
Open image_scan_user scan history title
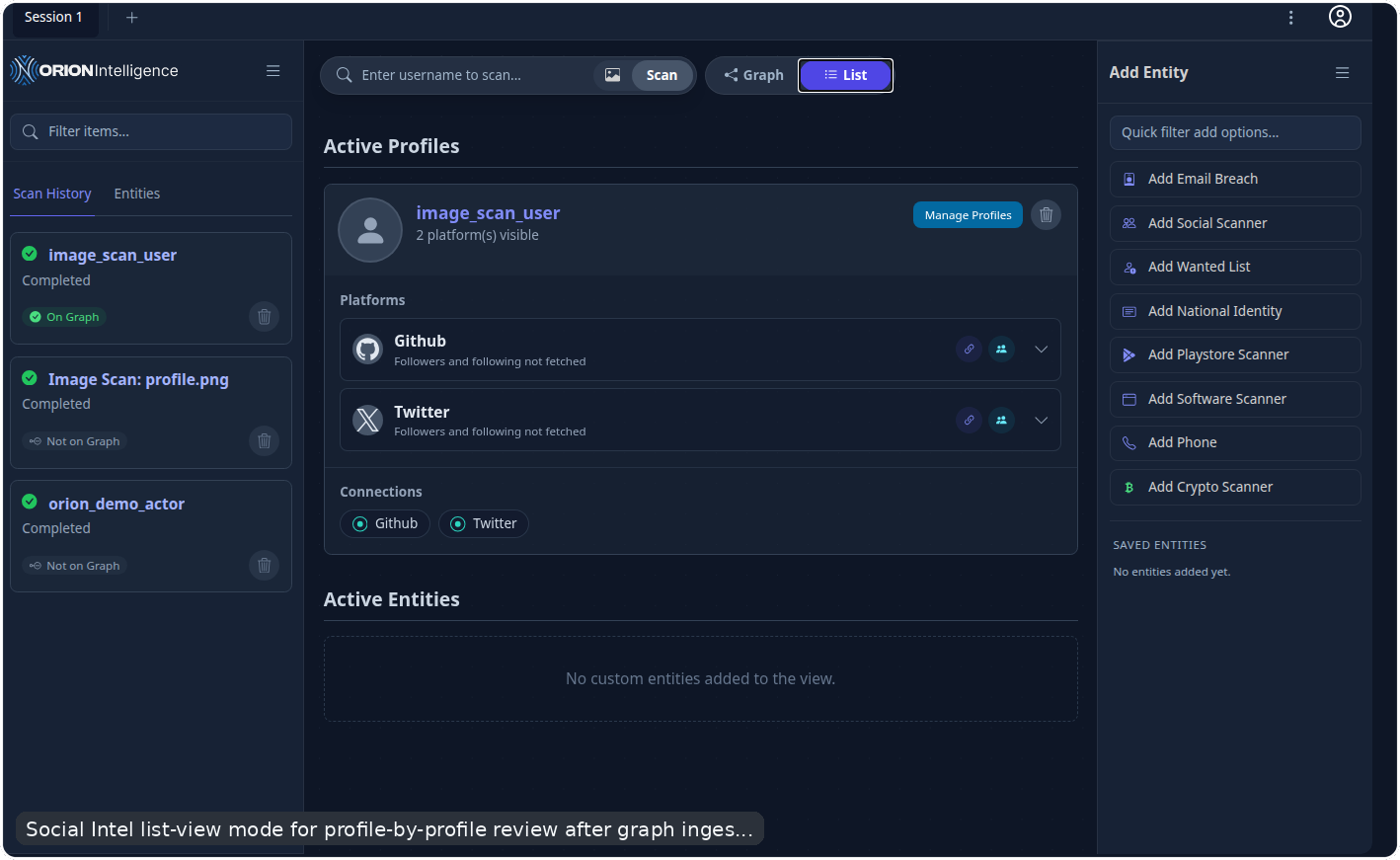(113, 255)
